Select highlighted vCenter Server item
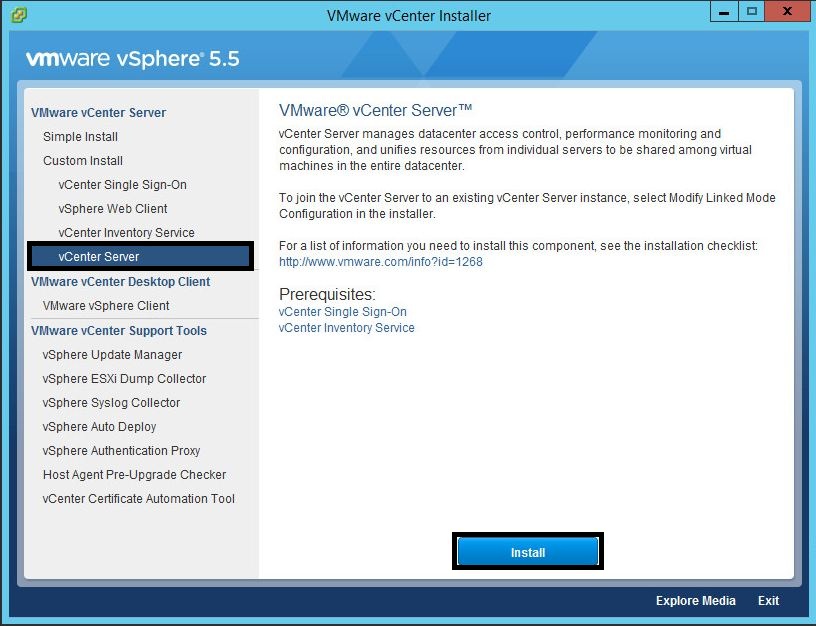The image size is (816, 626). pyautogui.click(x=141, y=256)
